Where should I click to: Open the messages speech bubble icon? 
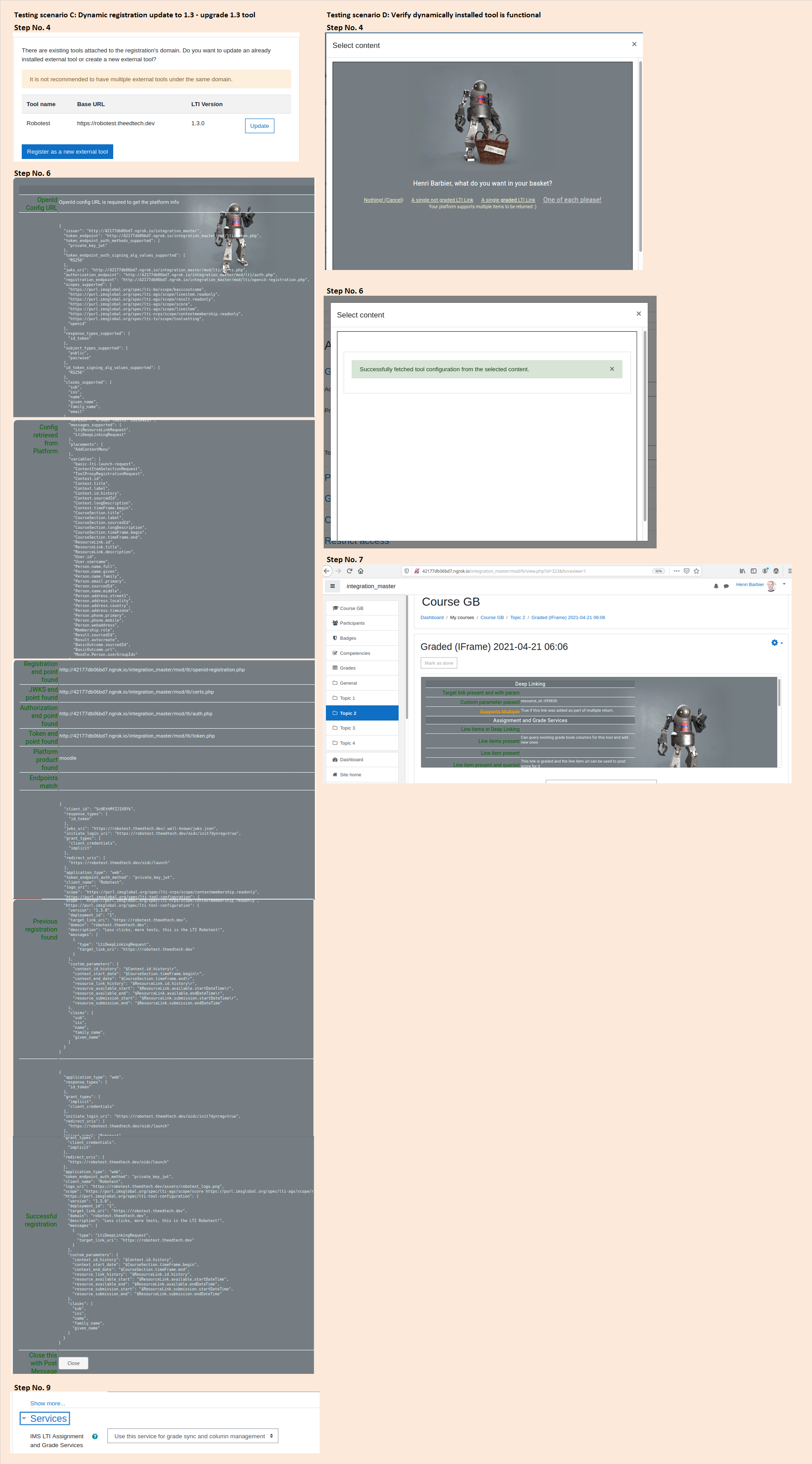click(726, 586)
